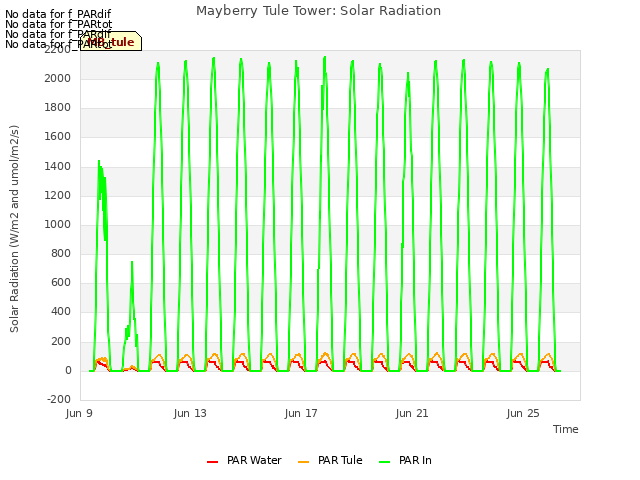Click the orange PAR Tule legend swatch
The width and height of the screenshot is (640, 480).
pyautogui.click(x=303, y=462)
